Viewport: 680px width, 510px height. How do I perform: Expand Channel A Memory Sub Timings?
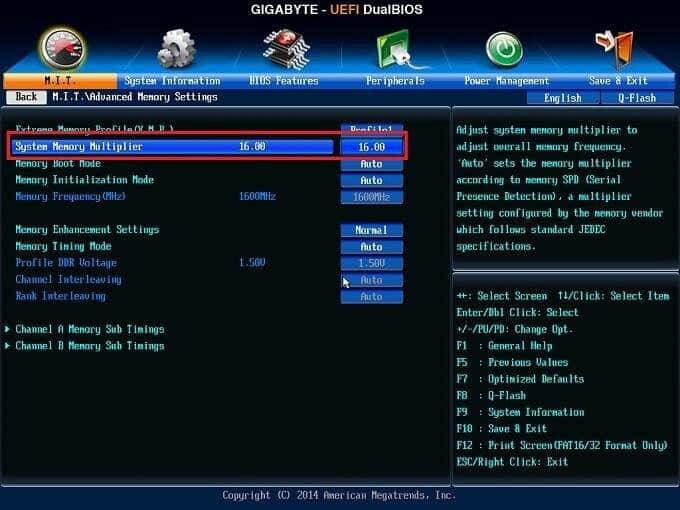(90, 329)
